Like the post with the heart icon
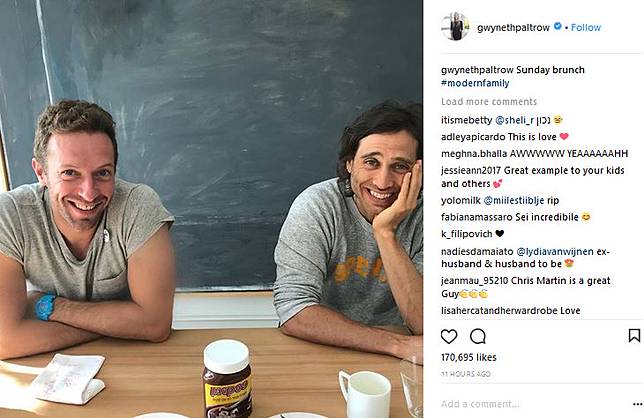The width and height of the screenshot is (644, 418). [x=449, y=336]
